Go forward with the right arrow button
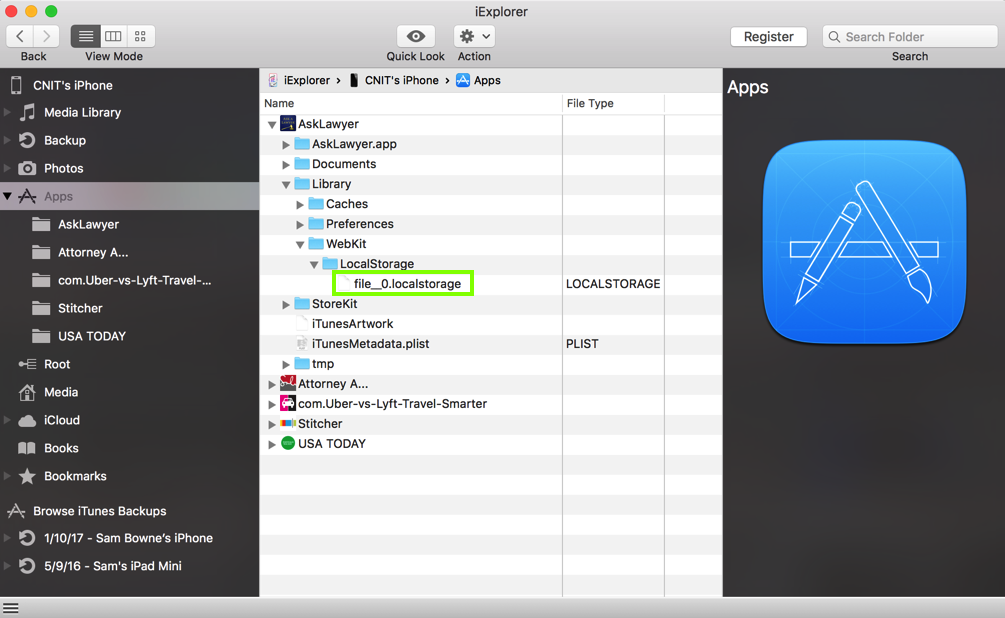1005x618 pixels. [46, 37]
